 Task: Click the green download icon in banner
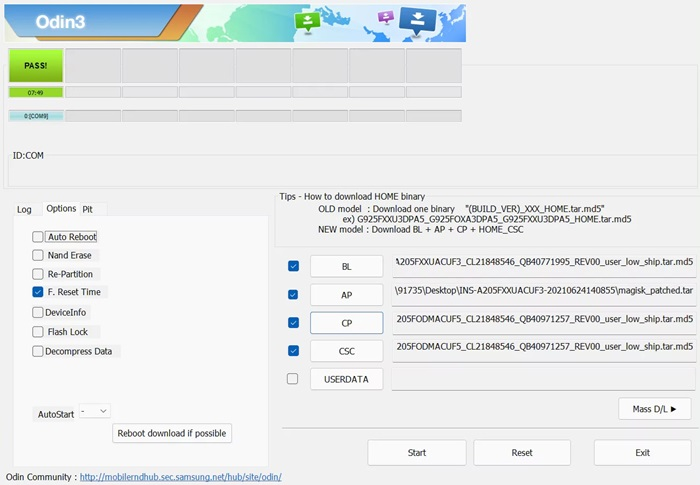pos(307,22)
